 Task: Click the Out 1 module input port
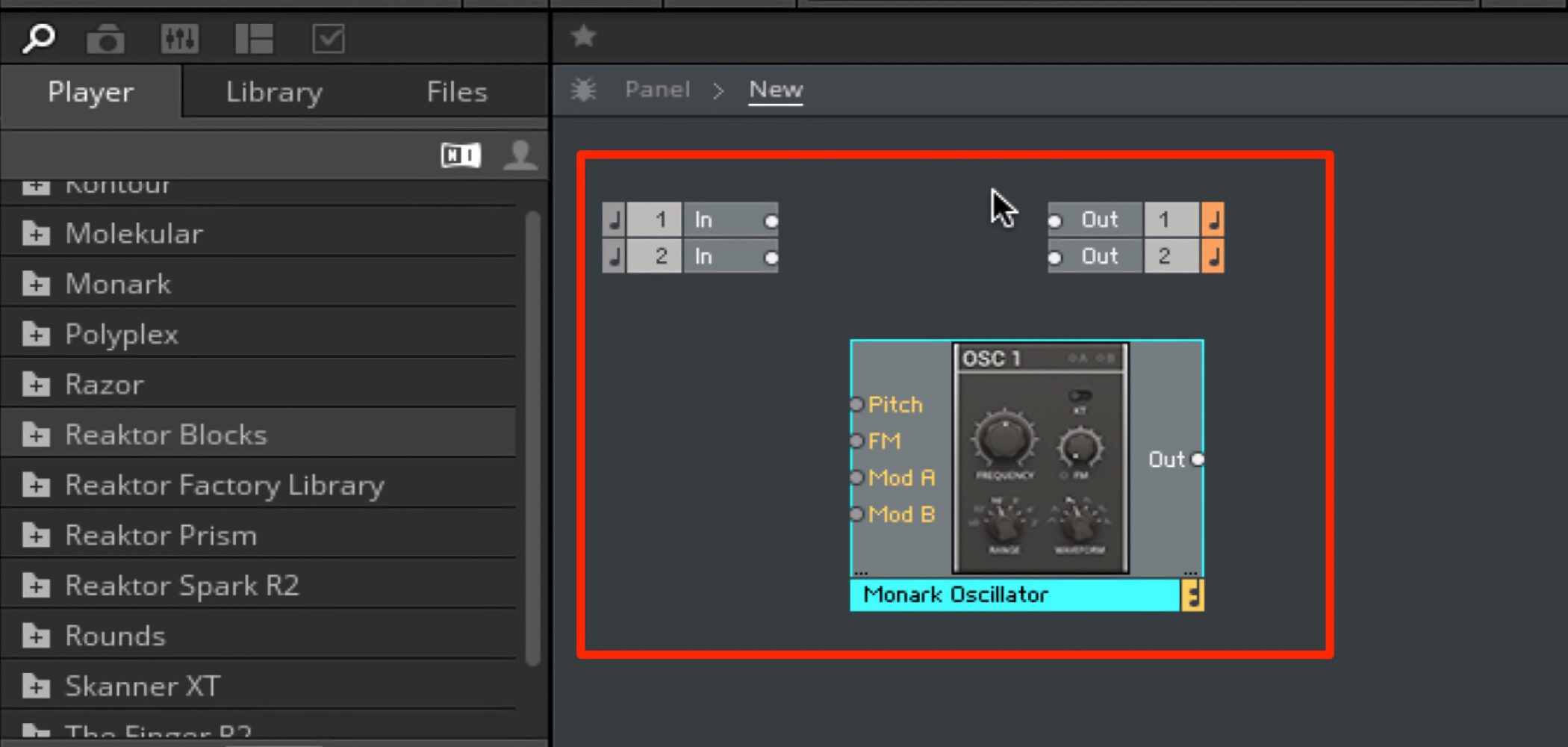pos(1054,221)
